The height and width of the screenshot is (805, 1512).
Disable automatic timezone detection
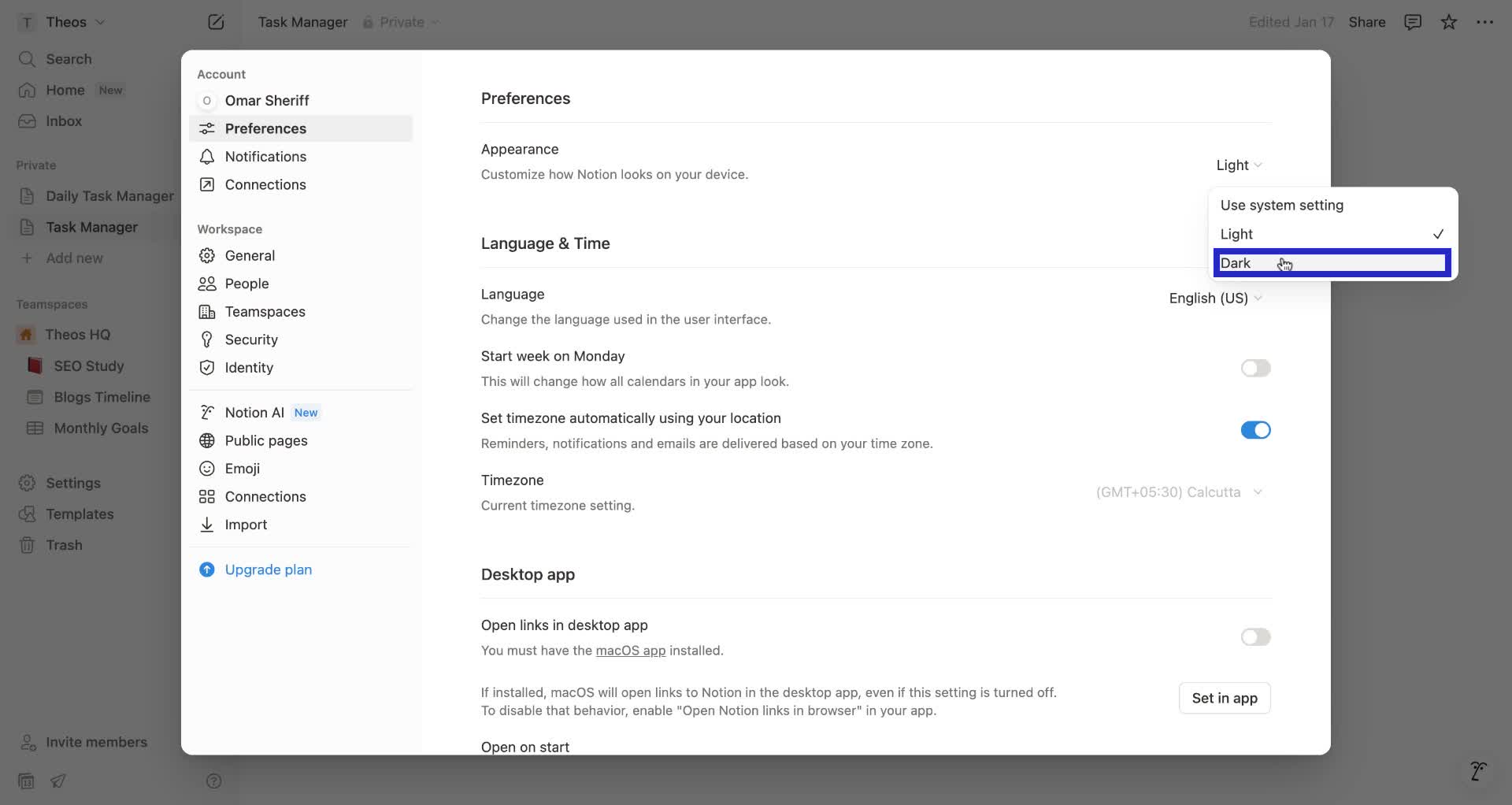click(x=1255, y=430)
